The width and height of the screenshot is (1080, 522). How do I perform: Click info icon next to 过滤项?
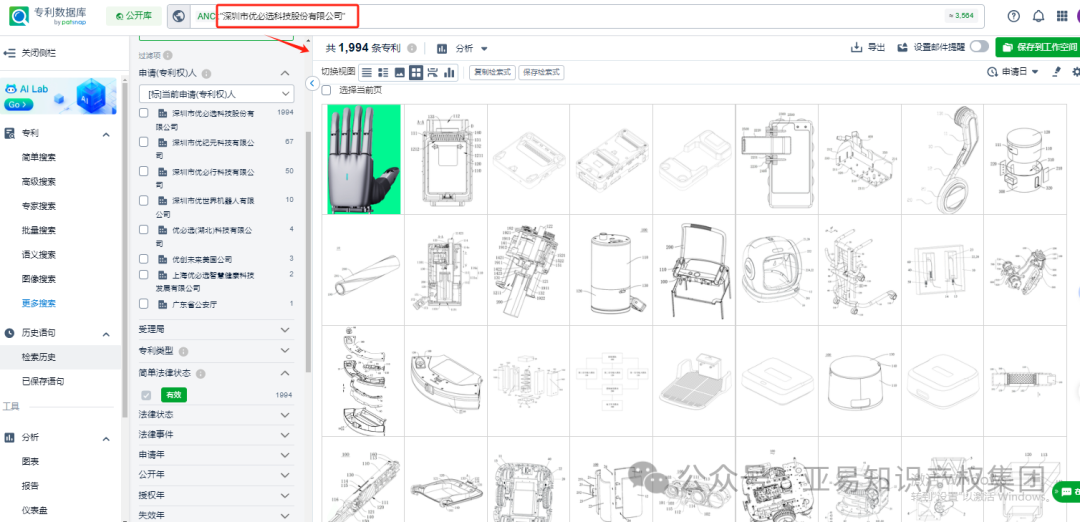tap(168, 56)
